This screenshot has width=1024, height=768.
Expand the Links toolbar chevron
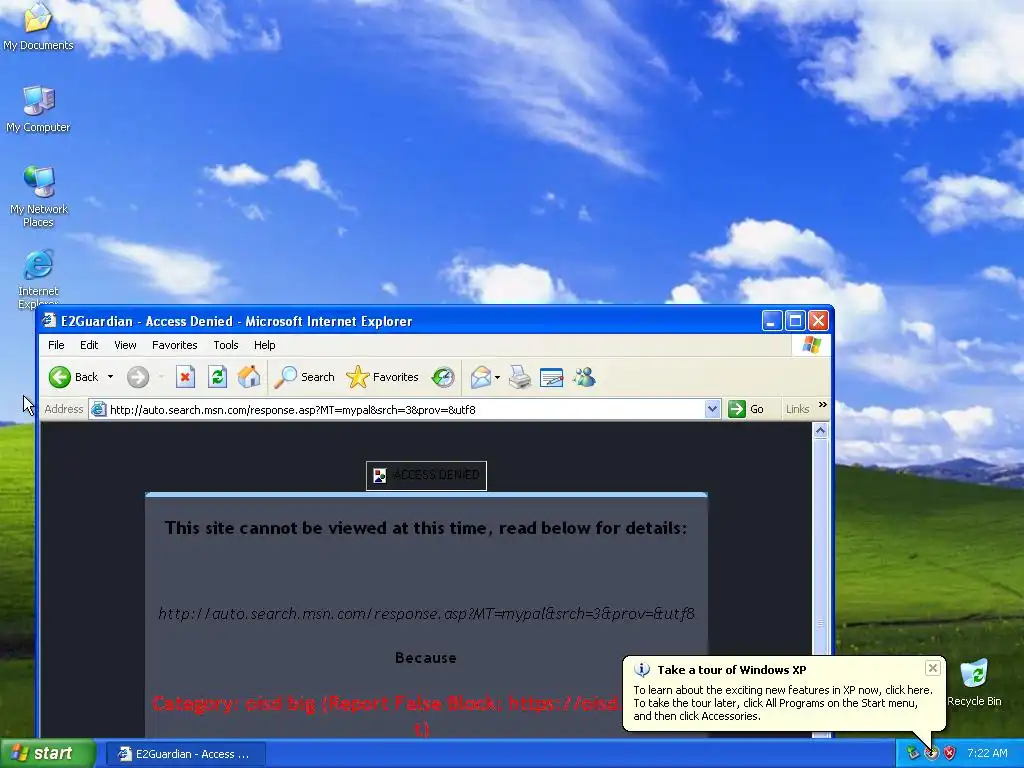tap(823, 406)
